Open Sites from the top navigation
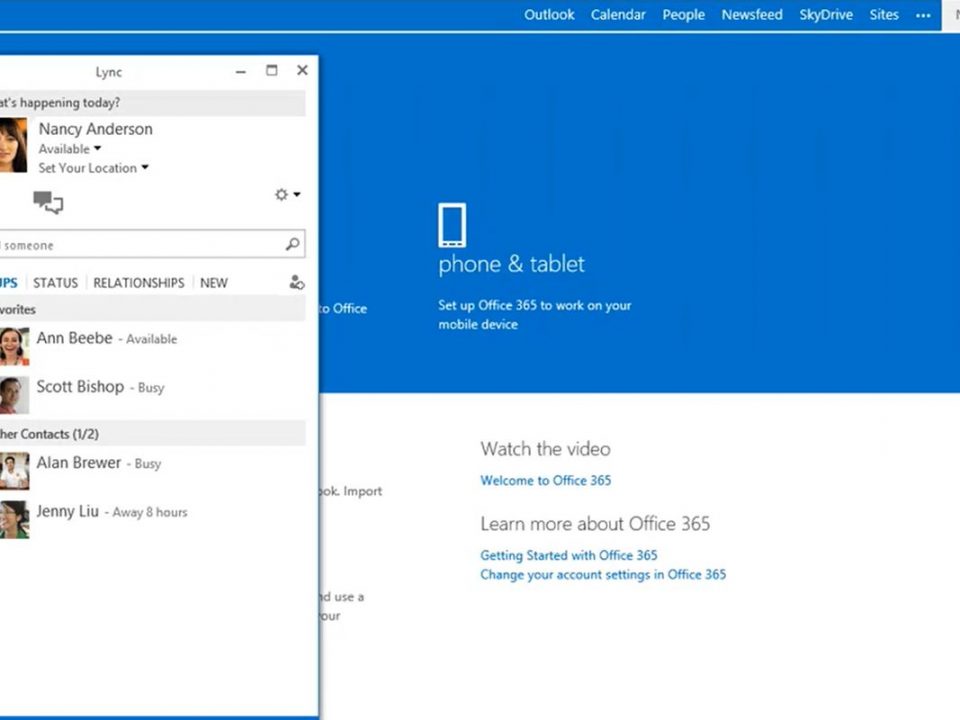The image size is (960, 720). [884, 15]
